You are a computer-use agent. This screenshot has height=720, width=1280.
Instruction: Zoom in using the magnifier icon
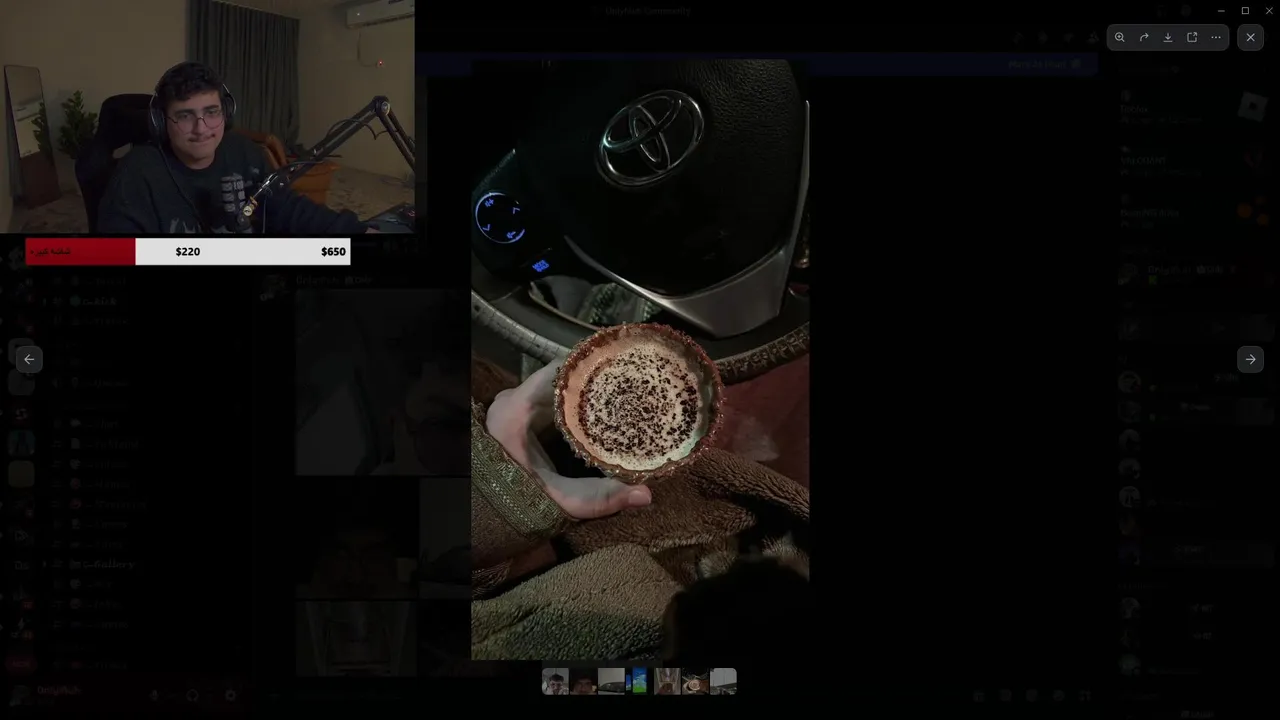tap(1120, 37)
